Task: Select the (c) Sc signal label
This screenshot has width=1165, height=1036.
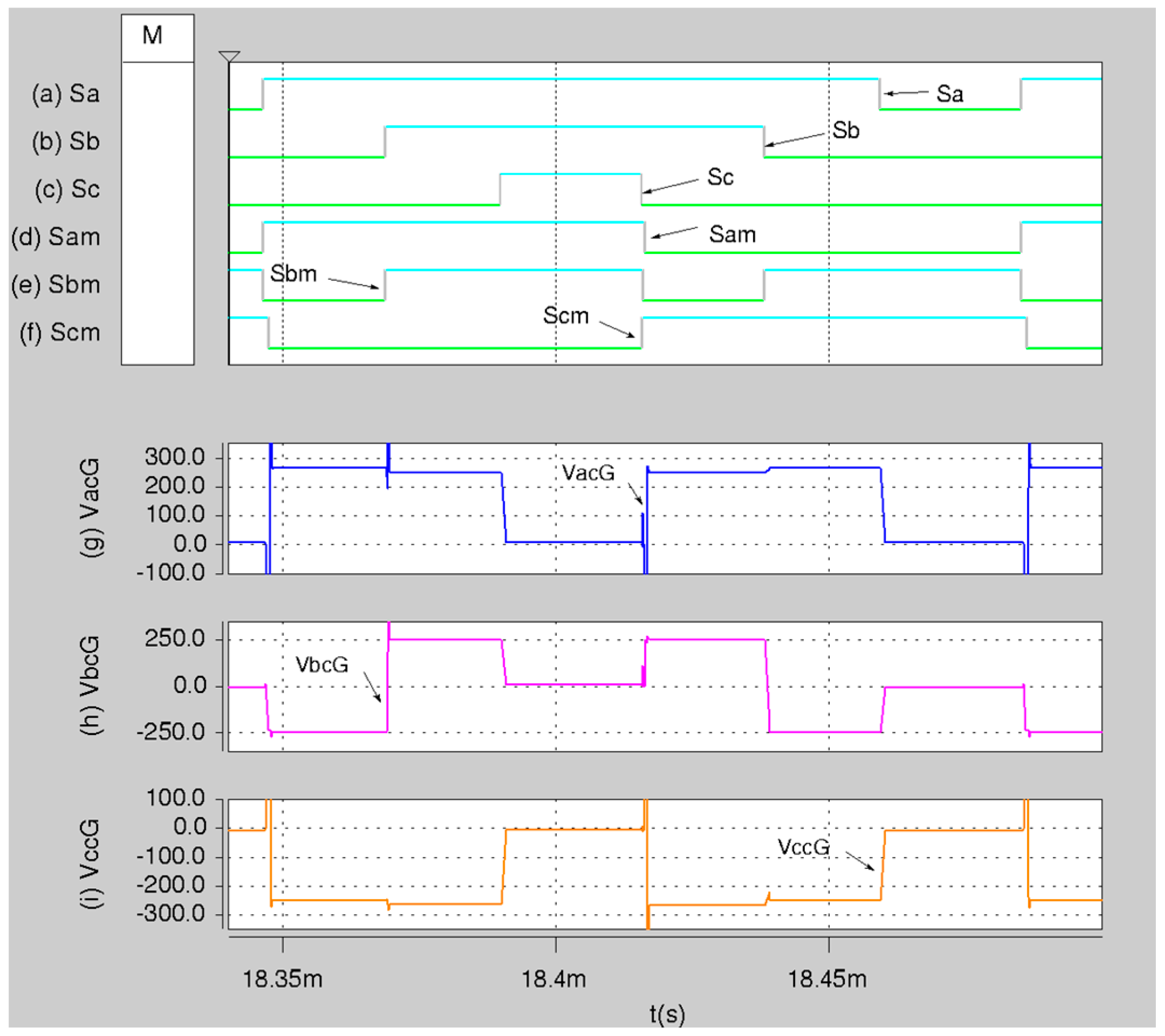Action: coord(67,190)
